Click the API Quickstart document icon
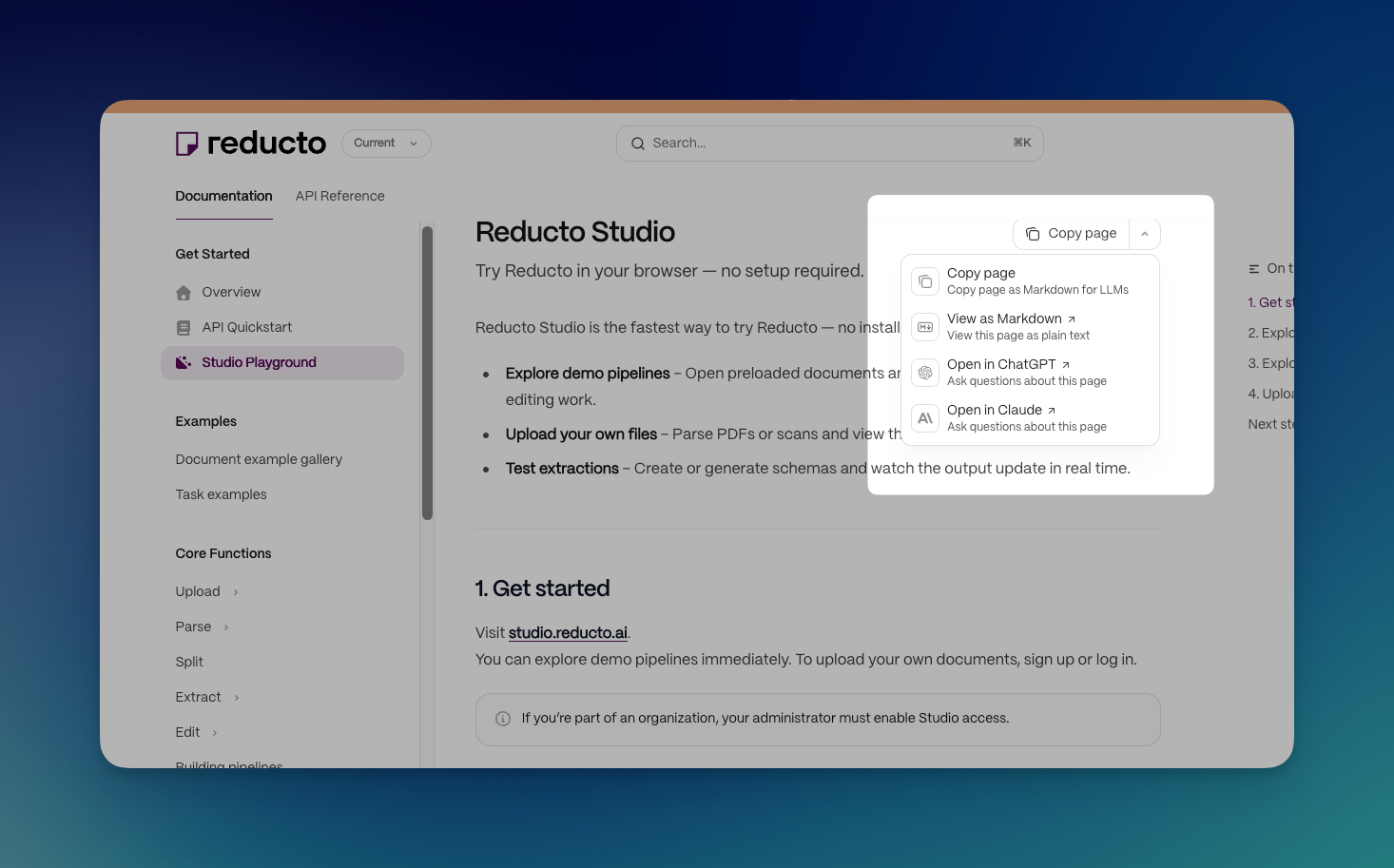 pos(184,328)
